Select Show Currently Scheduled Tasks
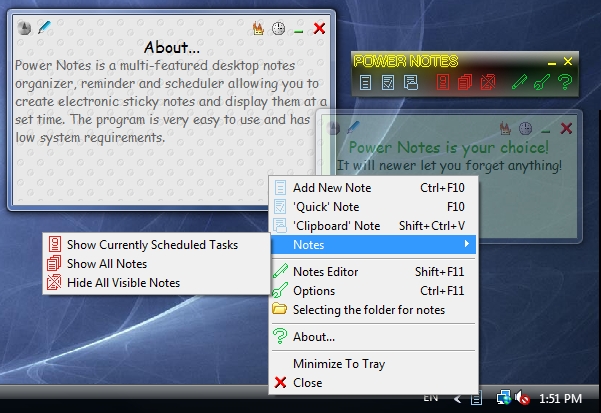This screenshot has width=601, height=413. [x=156, y=245]
